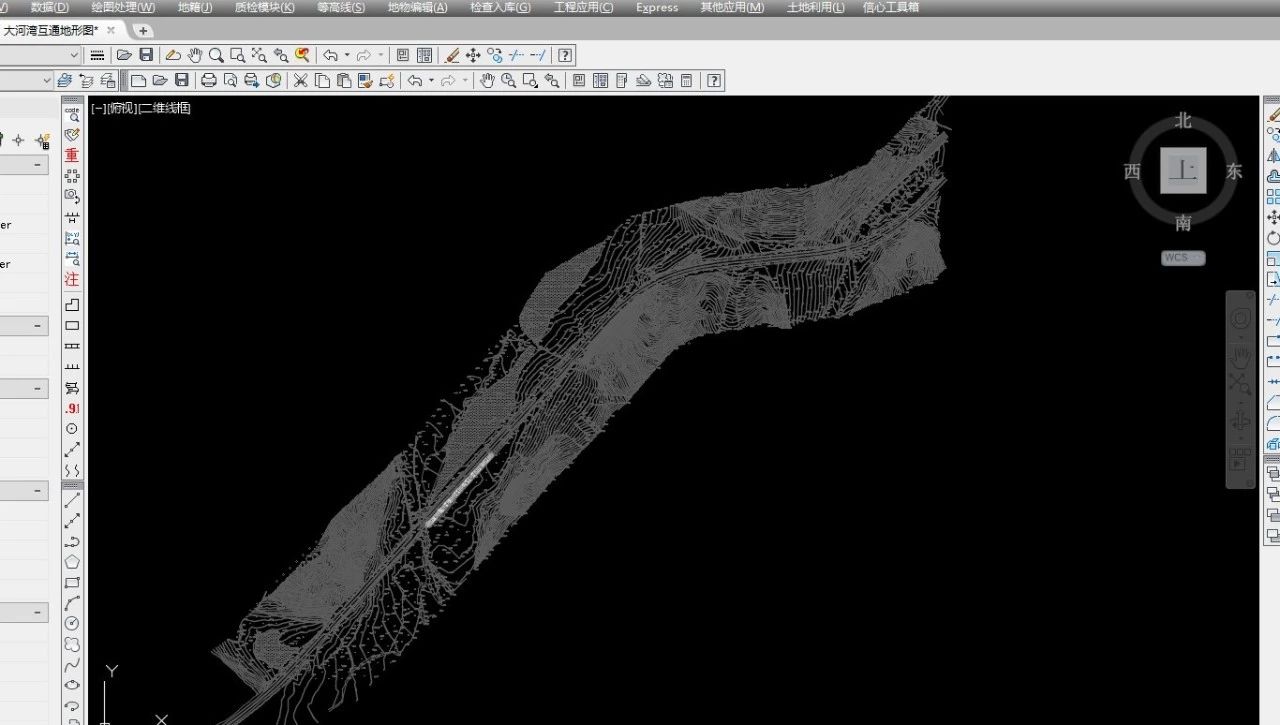Click the new drawing icon in second toolbar

coord(138,80)
